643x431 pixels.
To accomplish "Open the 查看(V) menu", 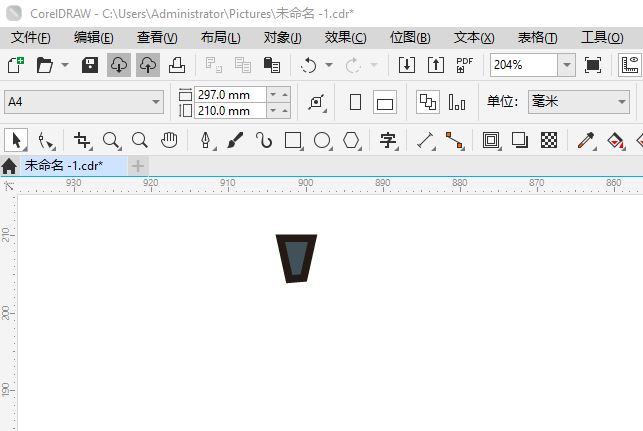I will (x=157, y=38).
